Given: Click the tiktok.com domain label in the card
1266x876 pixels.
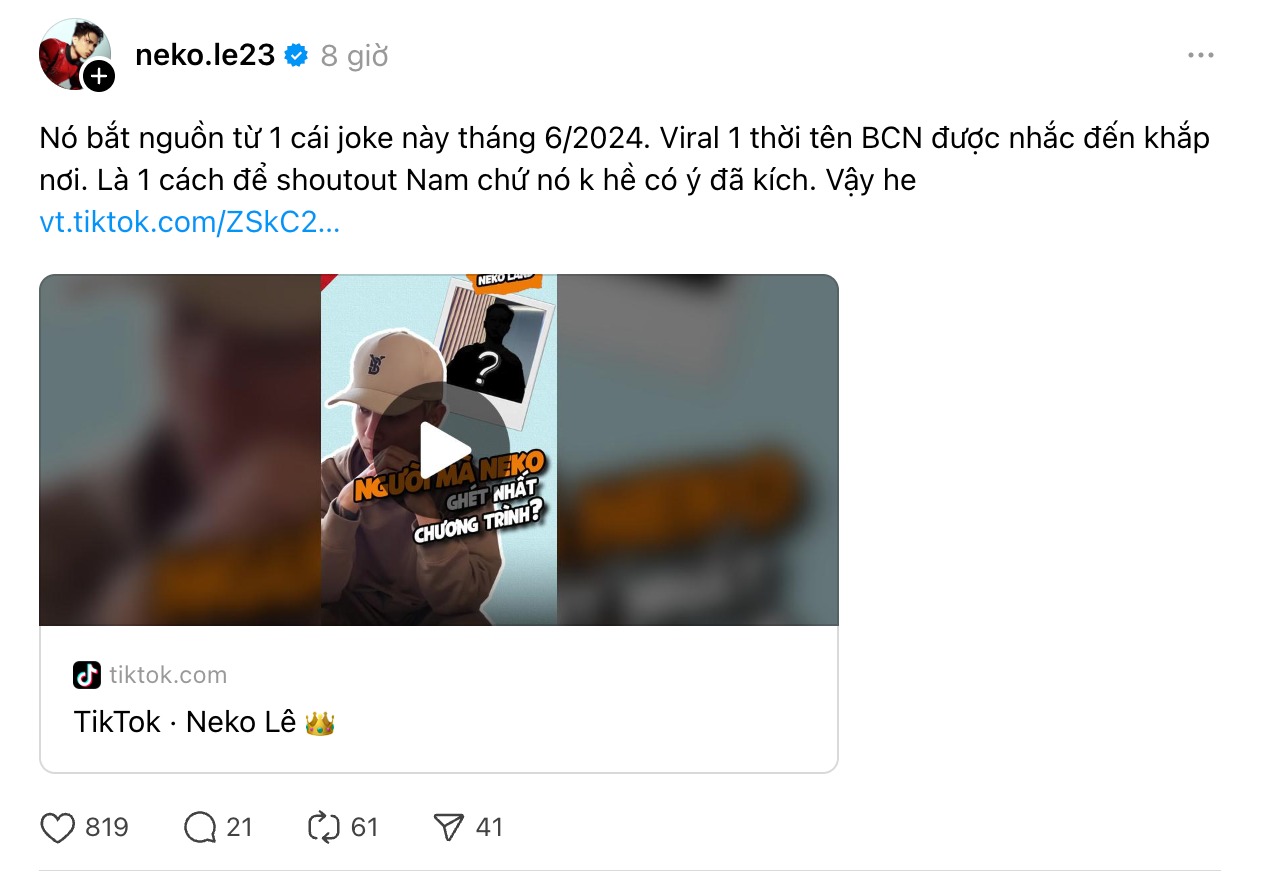Looking at the screenshot, I should 168,675.
